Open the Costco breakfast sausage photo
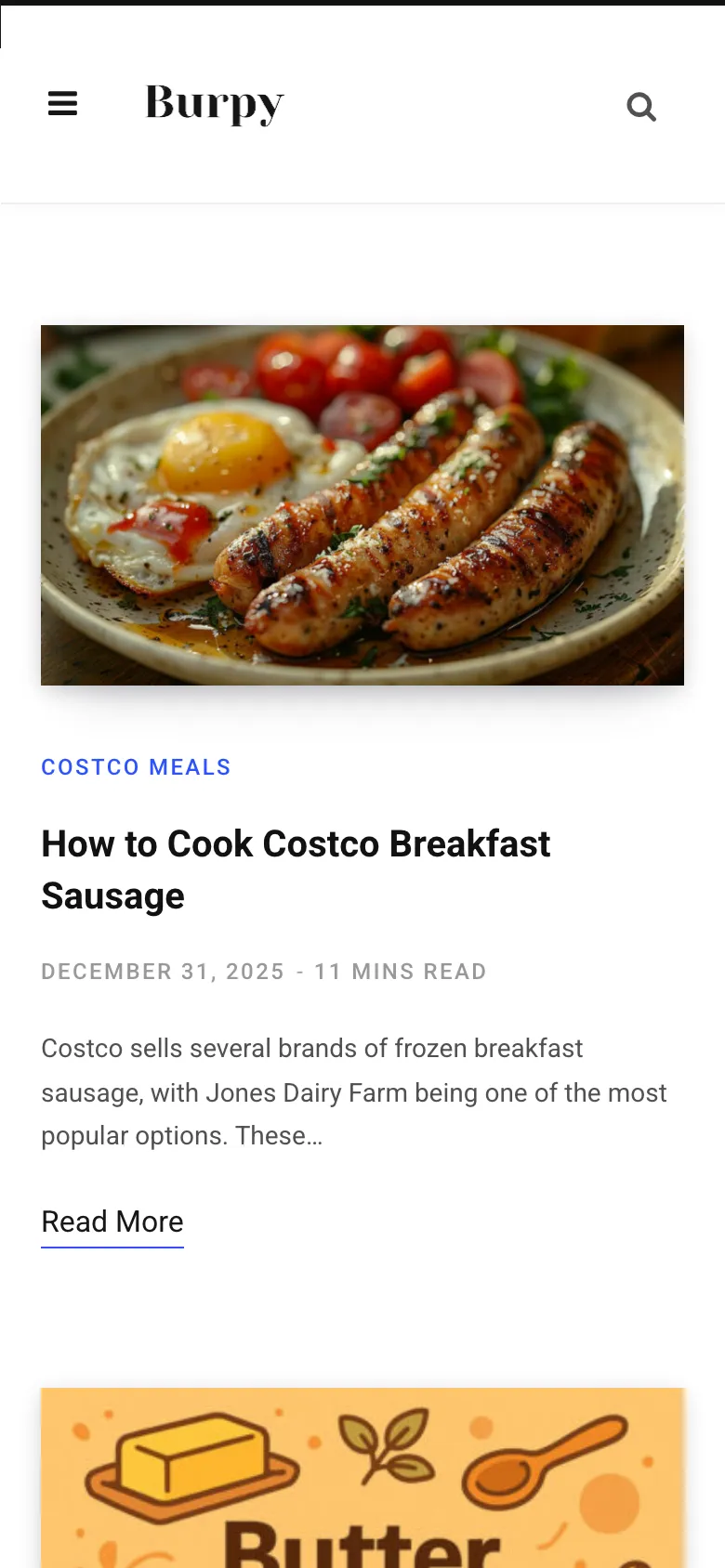The width and height of the screenshot is (725, 1568). (x=362, y=504)
